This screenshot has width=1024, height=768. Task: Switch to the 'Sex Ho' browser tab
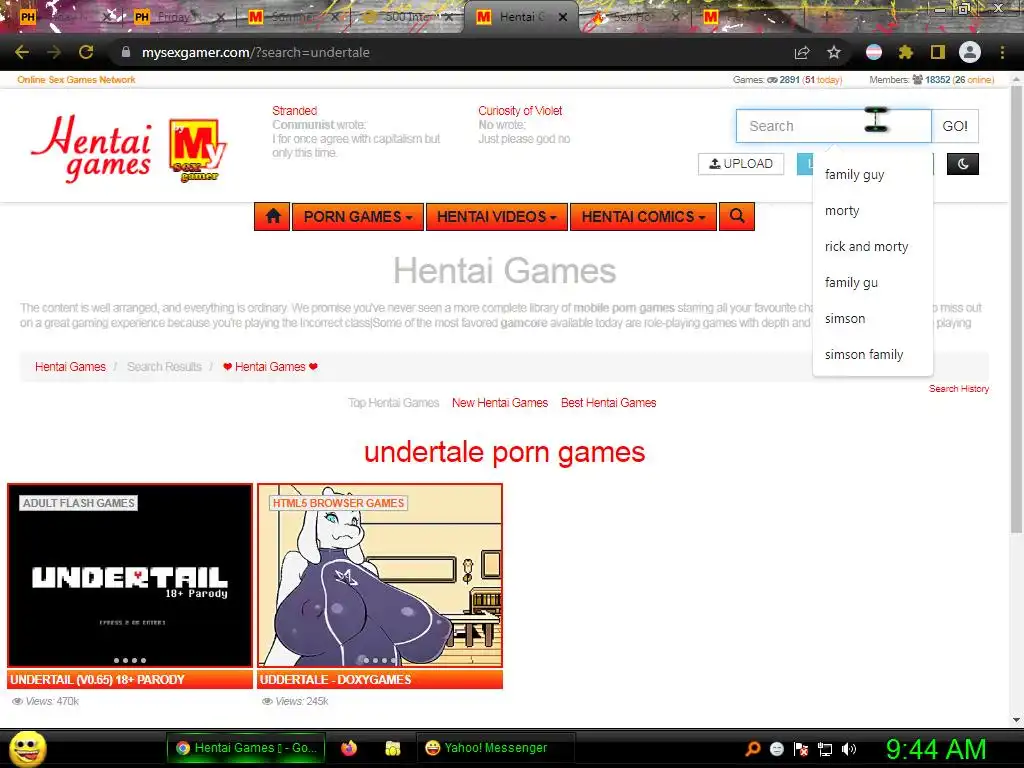point(635,17)
